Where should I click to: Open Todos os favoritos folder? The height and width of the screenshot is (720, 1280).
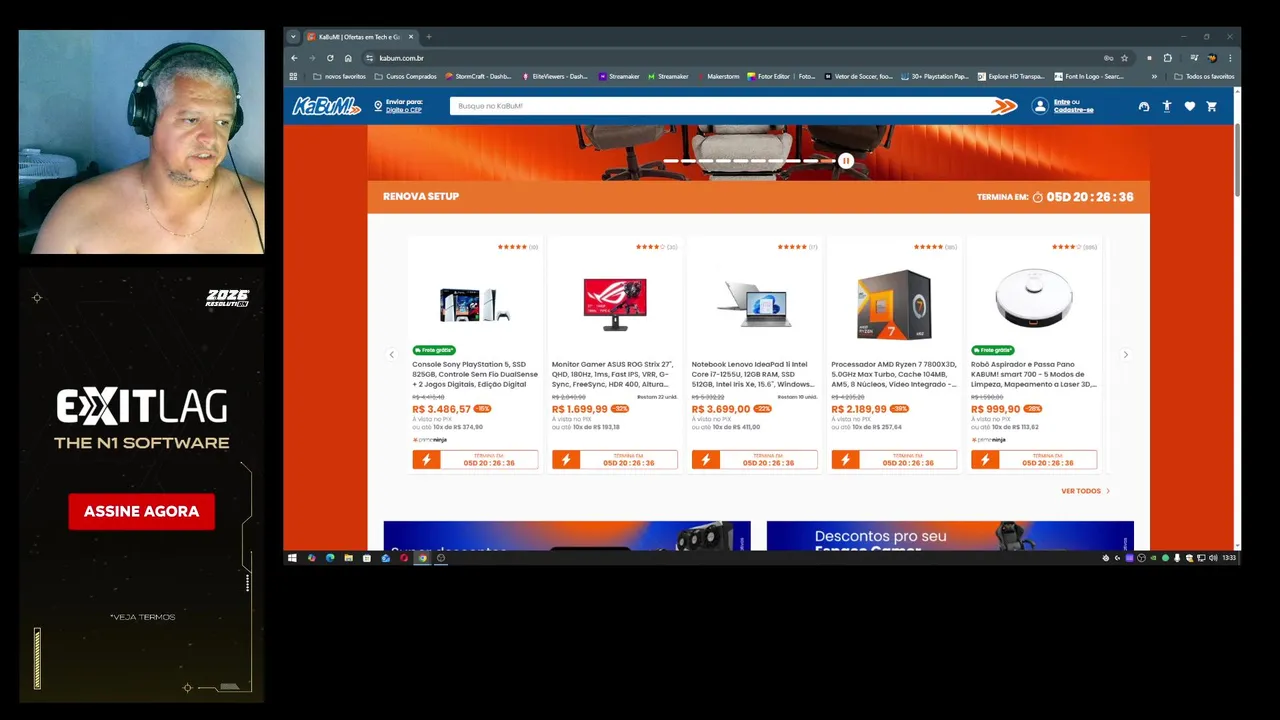1204,76
